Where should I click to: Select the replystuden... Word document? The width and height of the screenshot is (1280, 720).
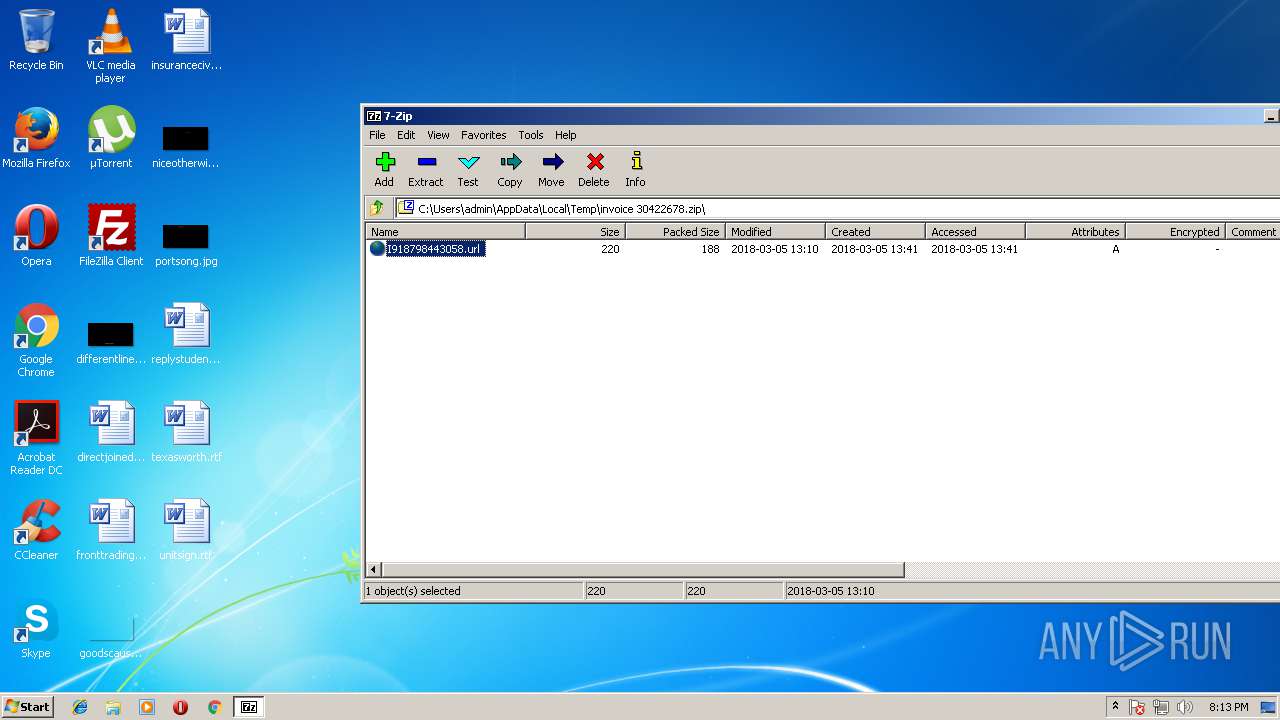[x=186, y=334]
